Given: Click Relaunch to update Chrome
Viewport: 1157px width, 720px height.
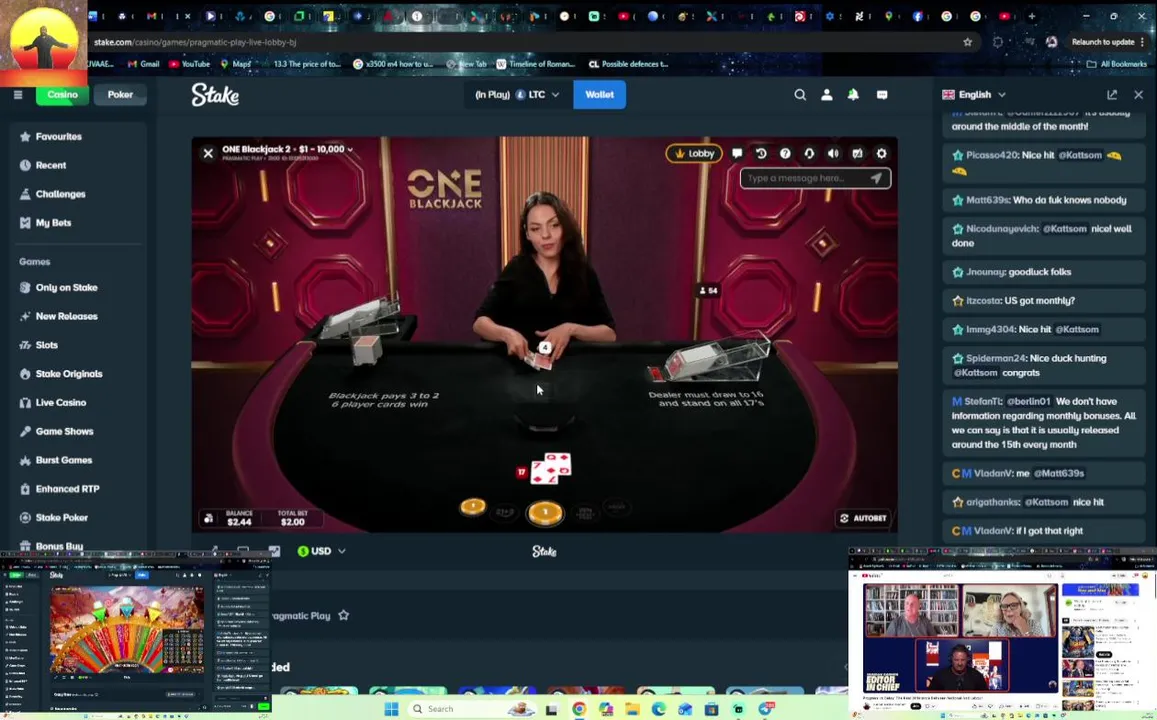Looking at the screenshot, I should point(1108,42).
